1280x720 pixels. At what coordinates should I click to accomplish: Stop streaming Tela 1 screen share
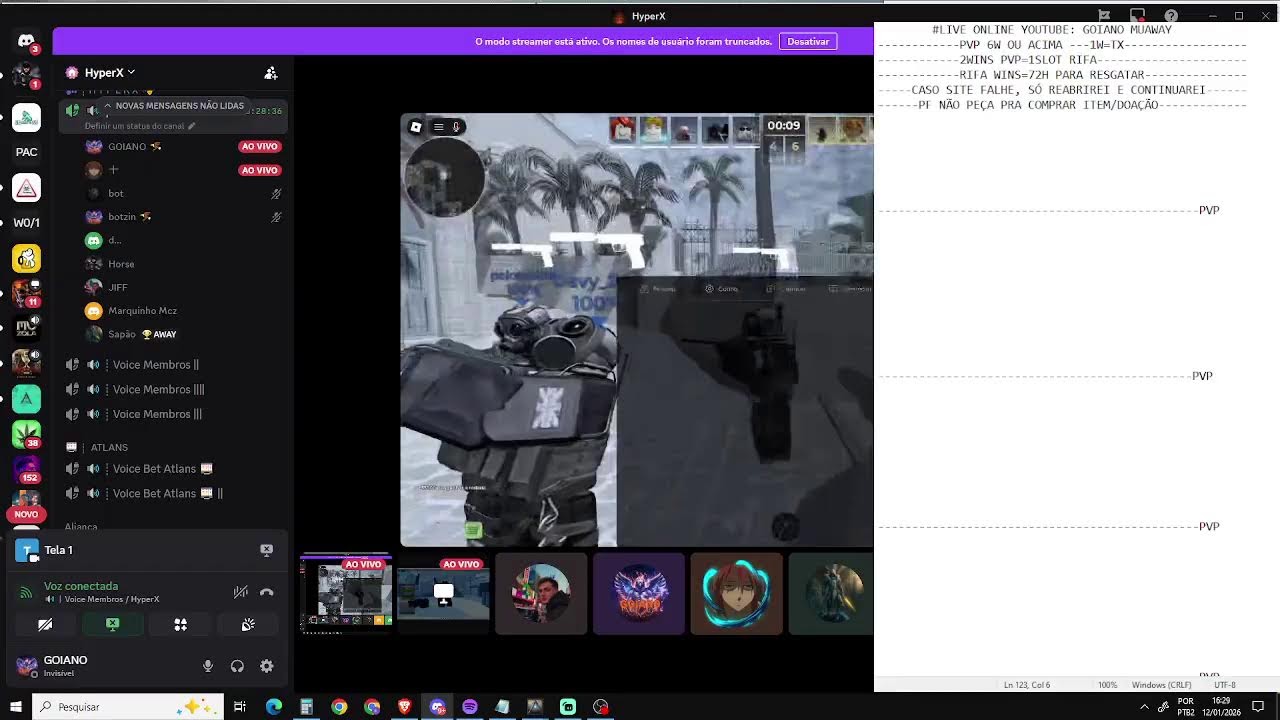pos(266,550)
